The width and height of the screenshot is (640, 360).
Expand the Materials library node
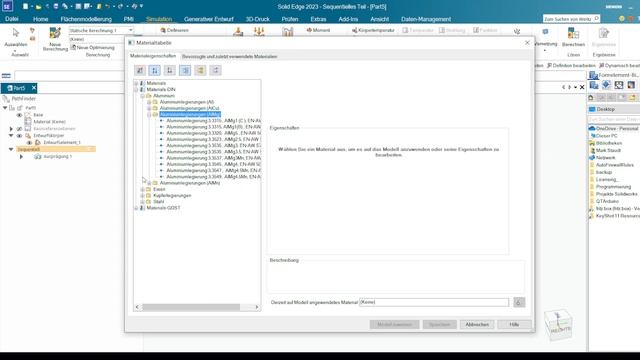tap(136, 83)
